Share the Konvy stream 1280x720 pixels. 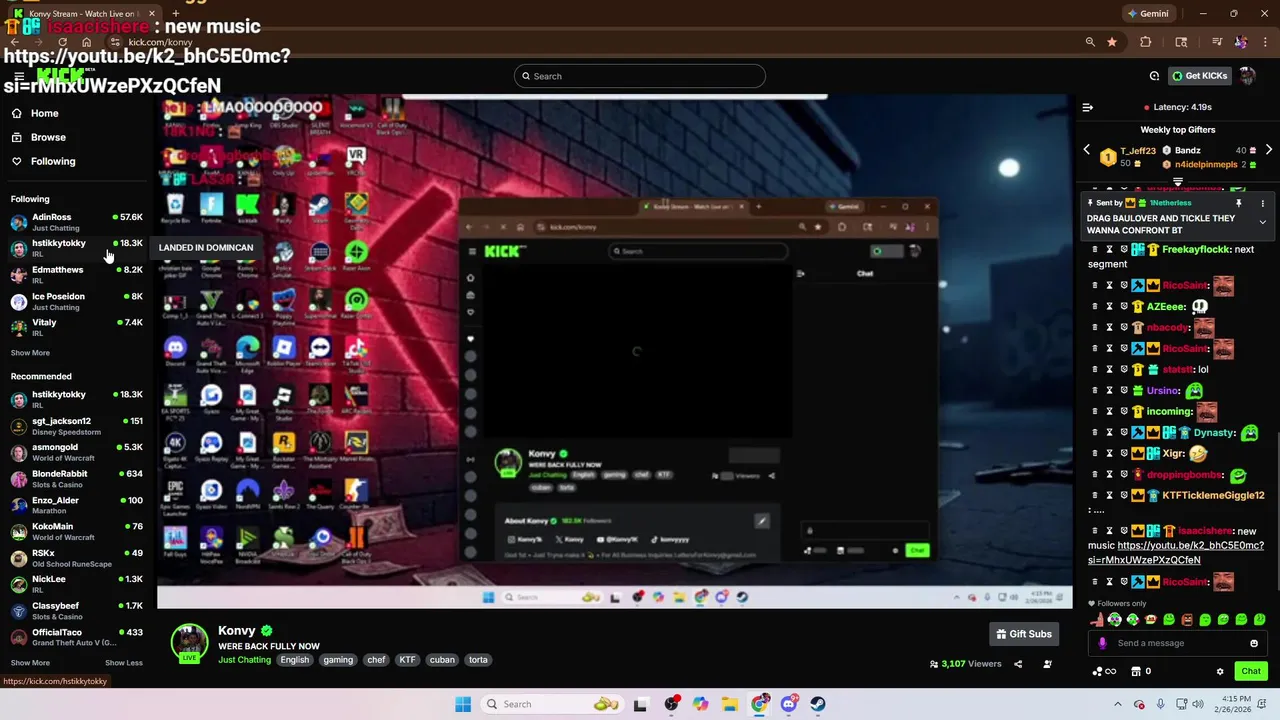pyautogui.click(x=1018, y=664)
